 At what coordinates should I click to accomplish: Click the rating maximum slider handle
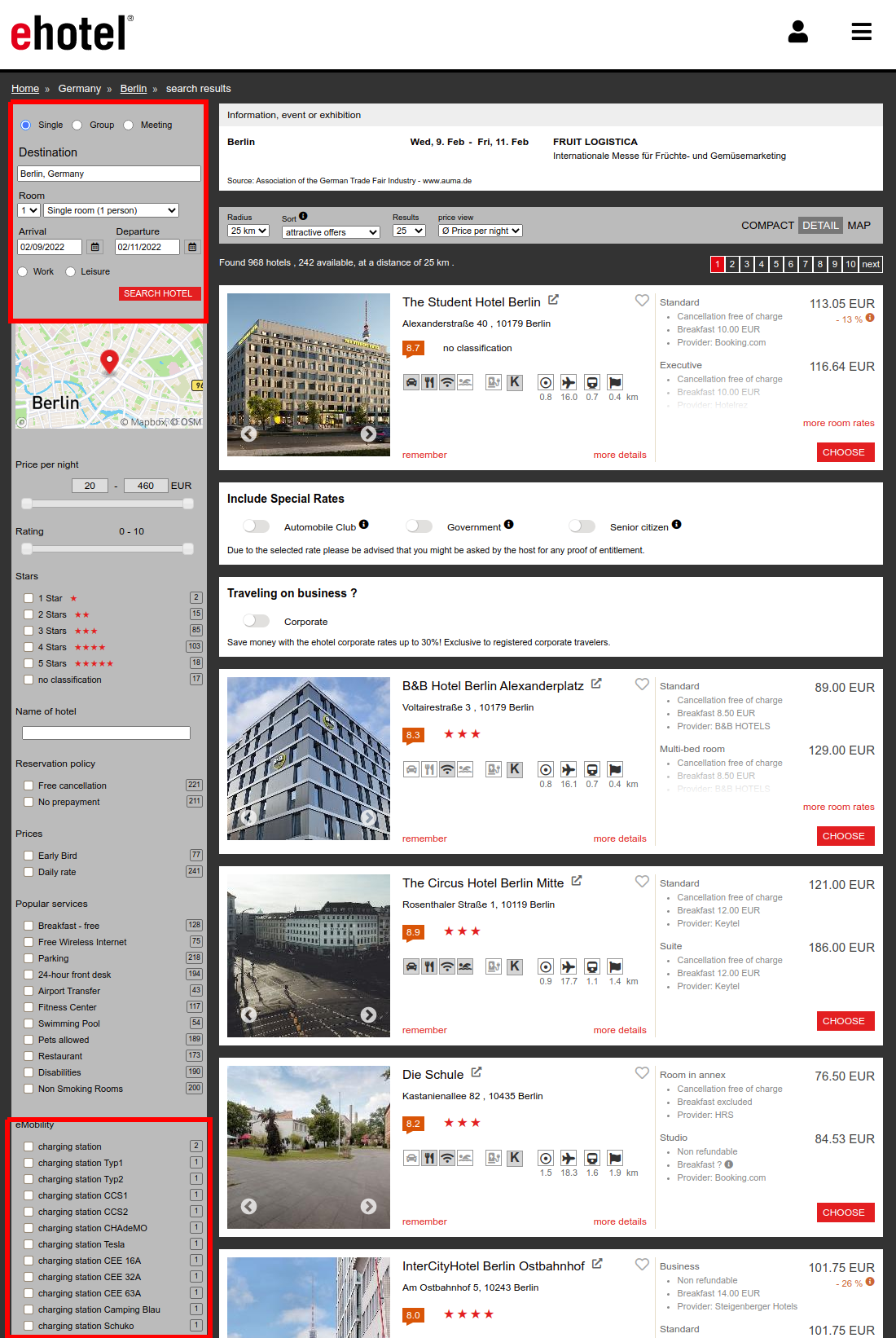coord(188,548)
